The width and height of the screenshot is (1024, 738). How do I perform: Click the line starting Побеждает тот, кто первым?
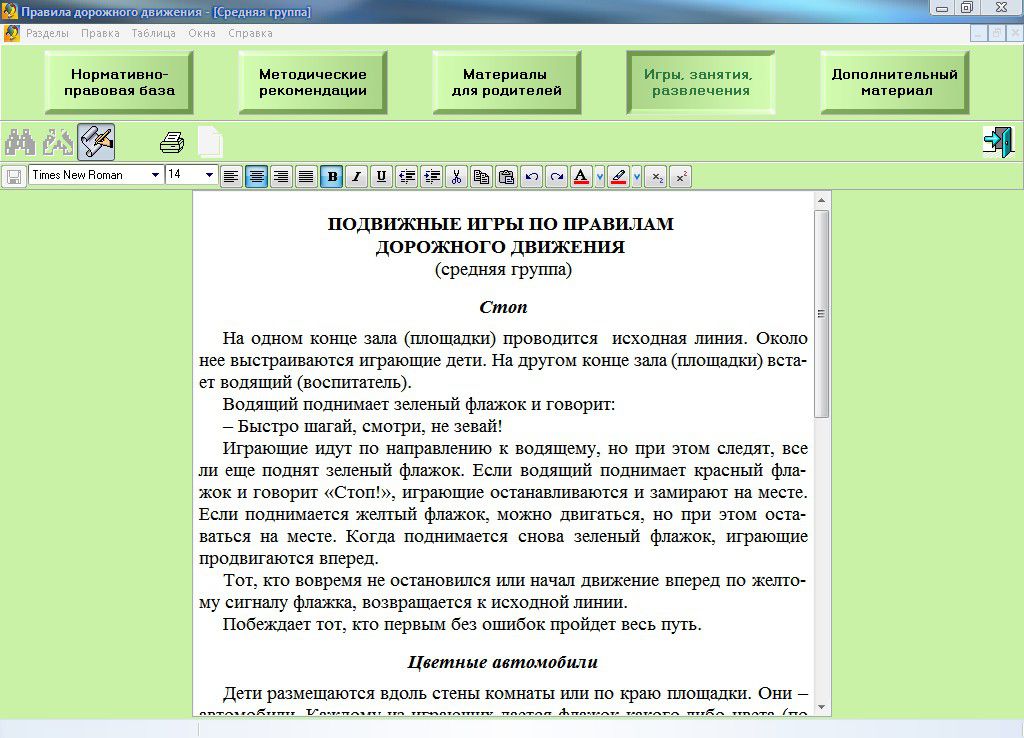tap(462, 624)
